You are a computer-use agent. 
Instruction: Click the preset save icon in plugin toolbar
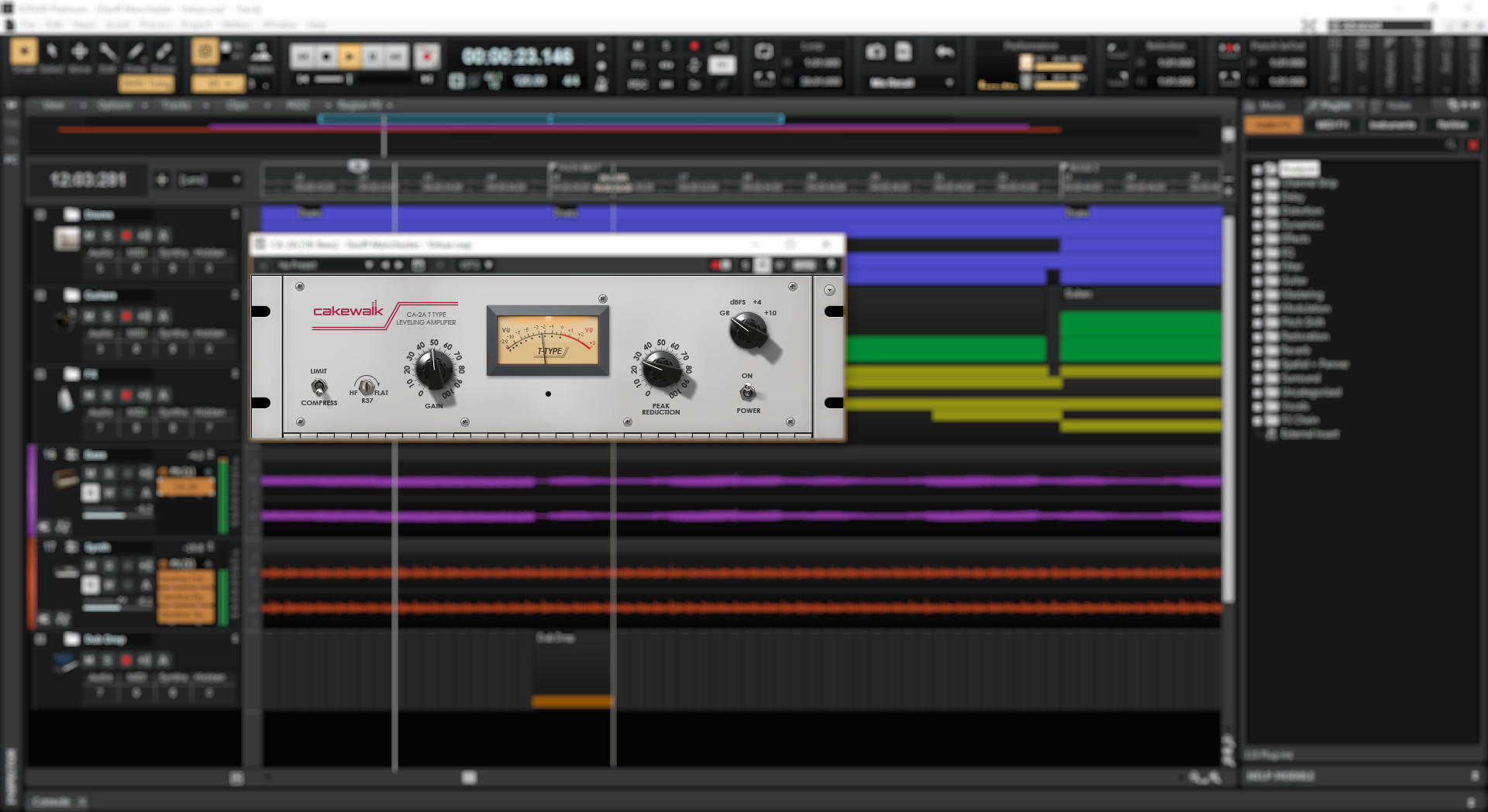tap(418, 264)
